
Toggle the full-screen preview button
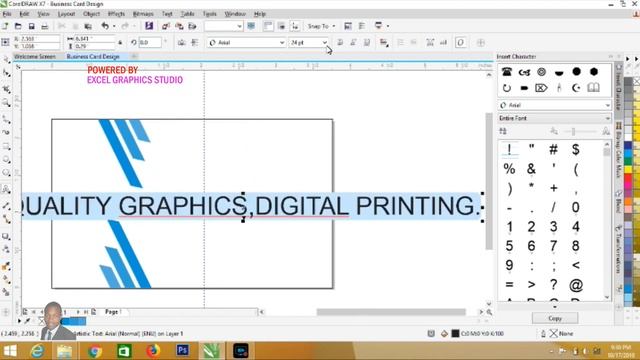tap(251, 26)
